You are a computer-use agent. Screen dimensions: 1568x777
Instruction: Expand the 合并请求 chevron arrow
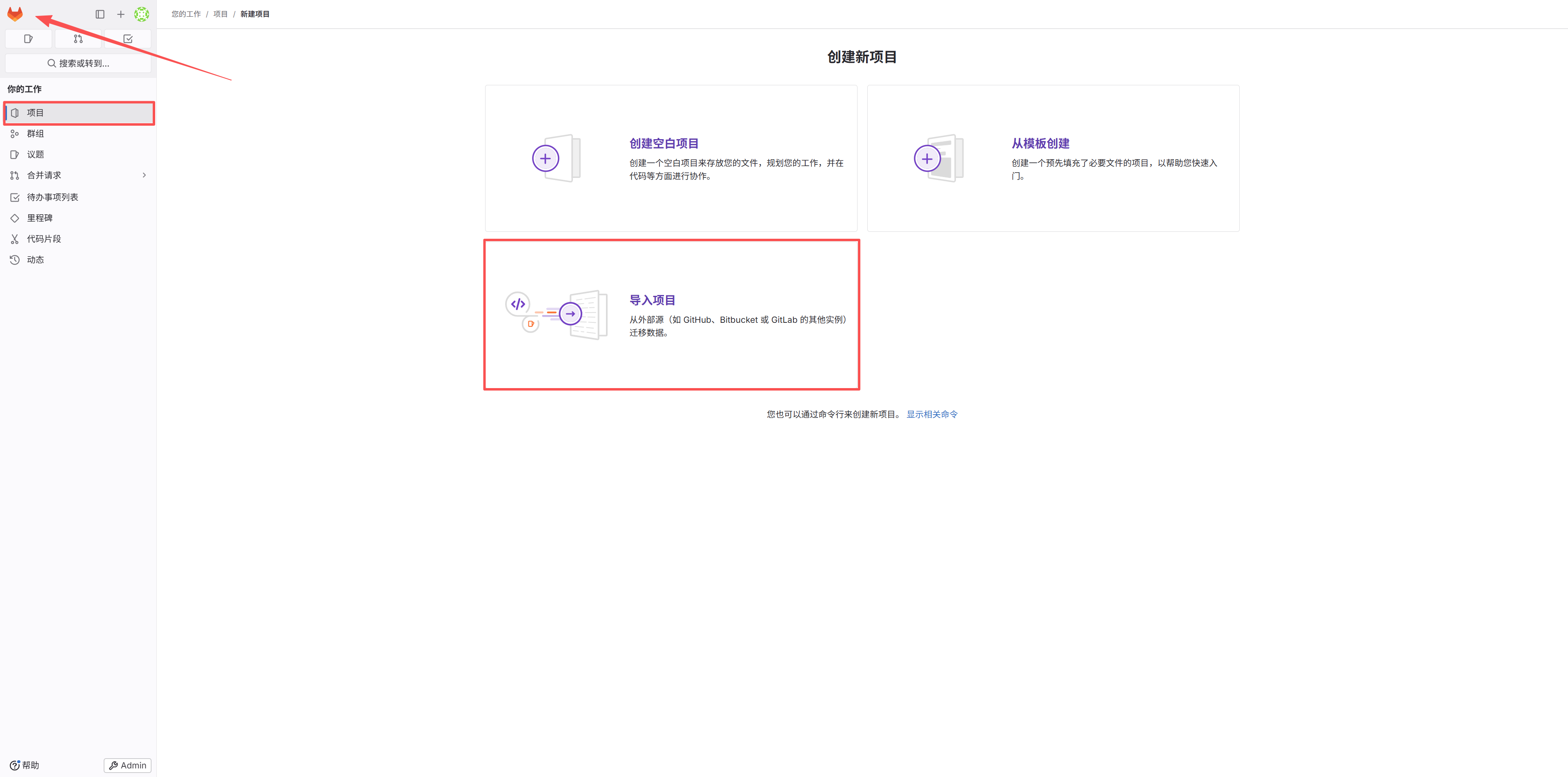tap(144, 175)
